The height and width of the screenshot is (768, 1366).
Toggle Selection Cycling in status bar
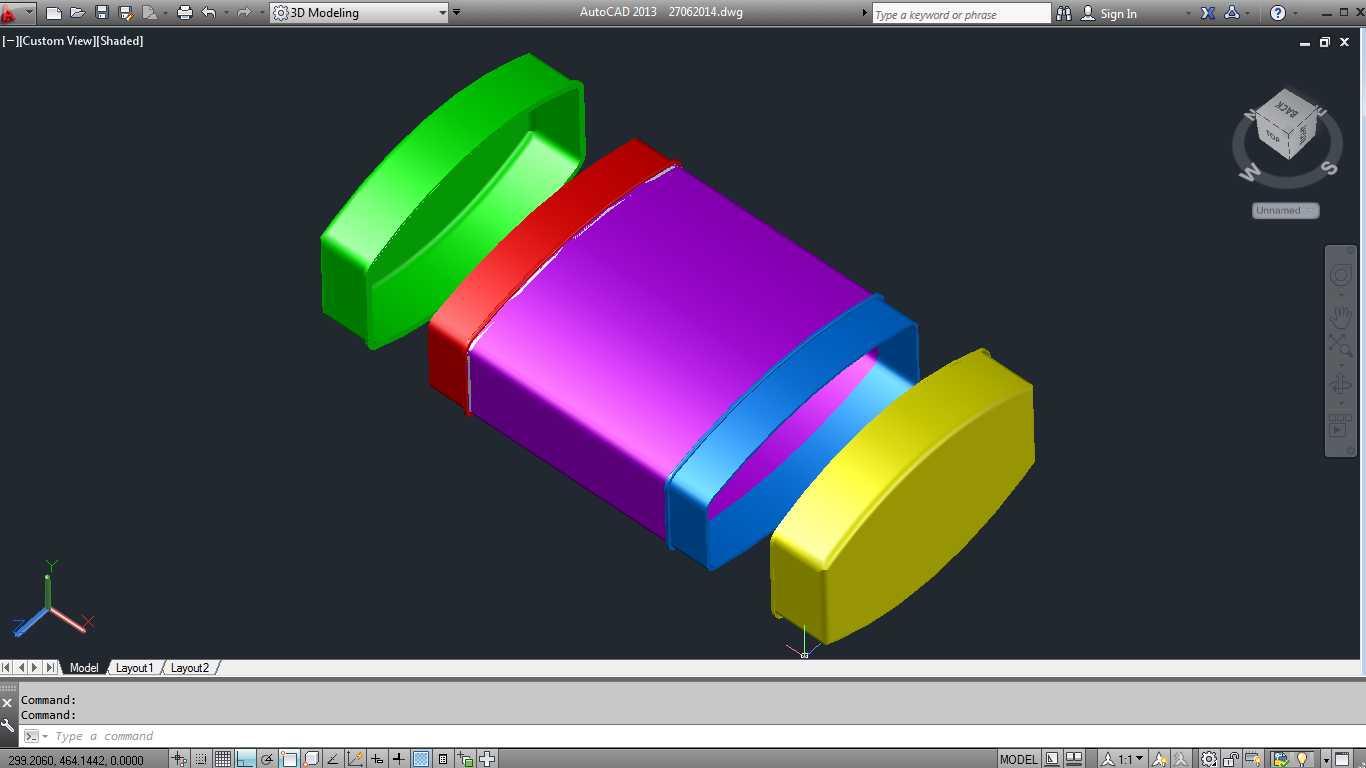coord(465,758)
